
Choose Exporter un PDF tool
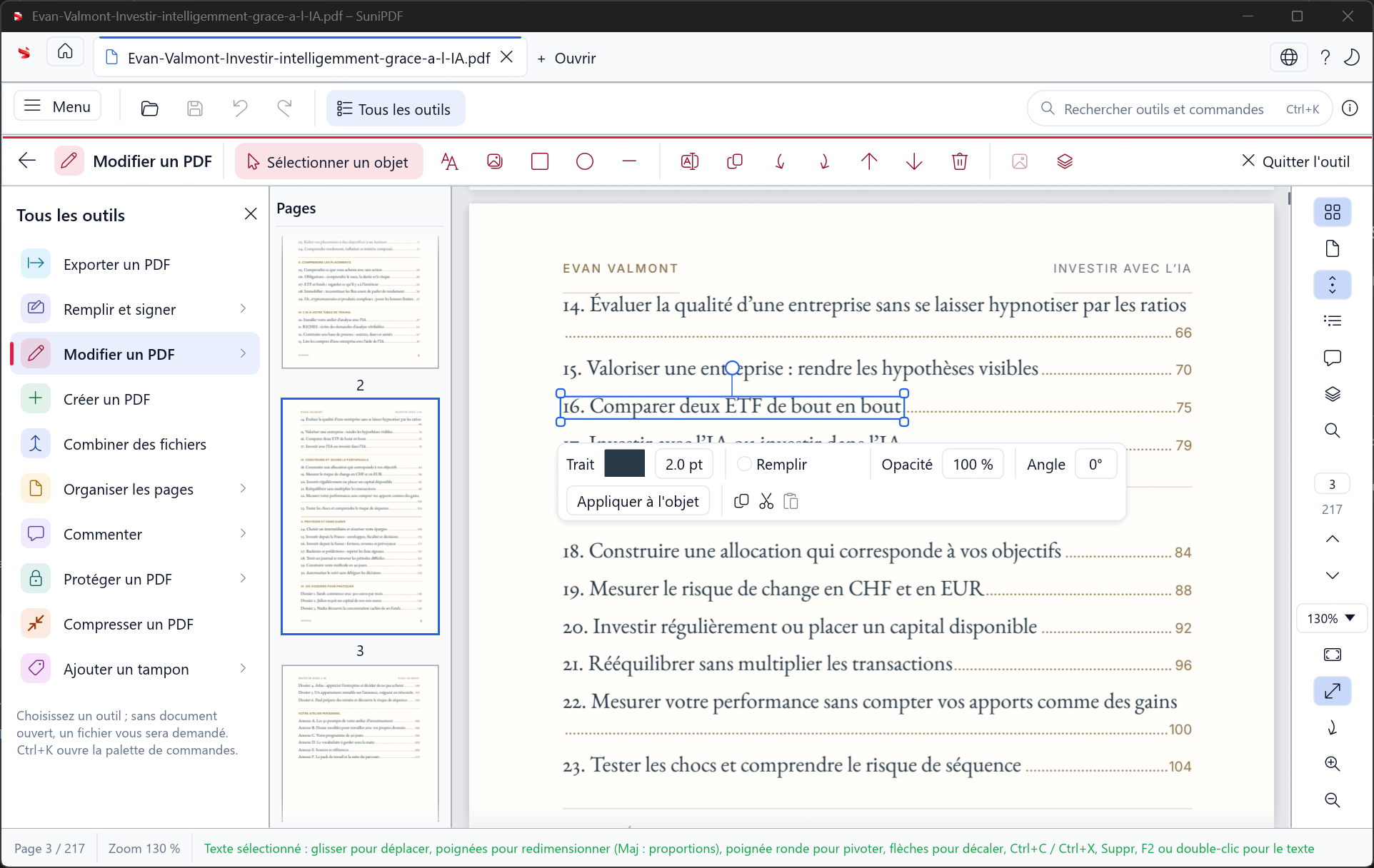click(136, 264)
